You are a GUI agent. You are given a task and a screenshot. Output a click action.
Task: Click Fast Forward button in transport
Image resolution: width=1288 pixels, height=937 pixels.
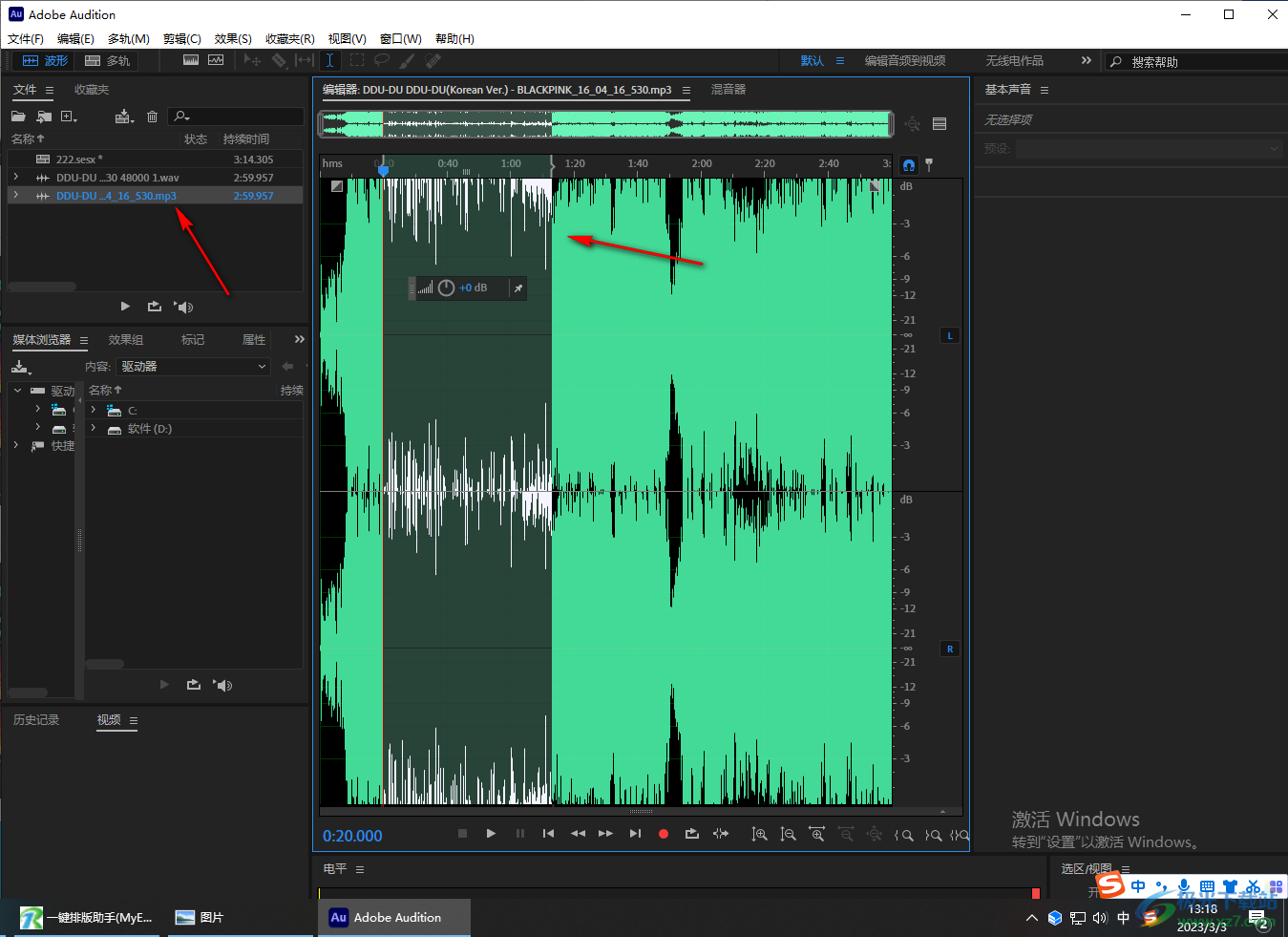click(x=605, y=834)
